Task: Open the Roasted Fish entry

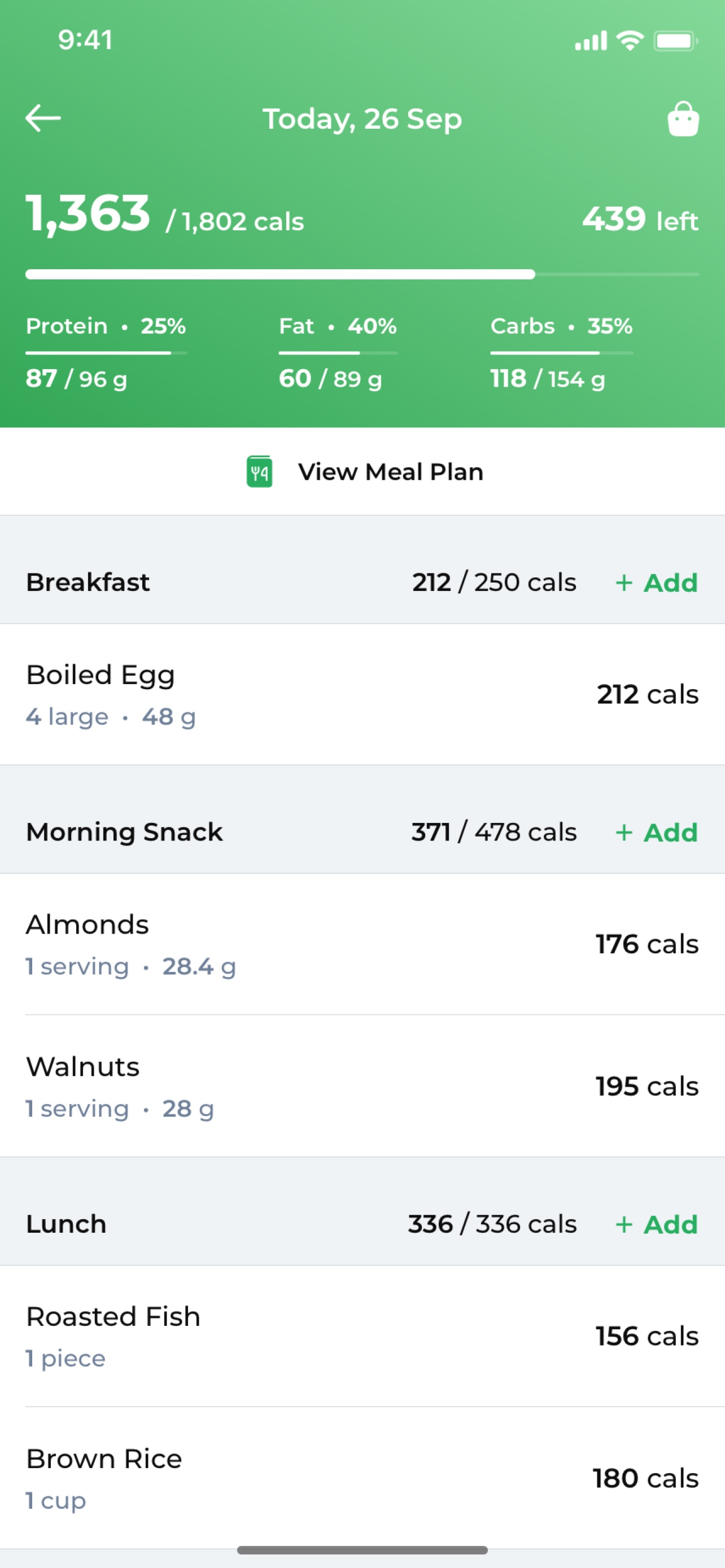Action: tap(363, 1336)
